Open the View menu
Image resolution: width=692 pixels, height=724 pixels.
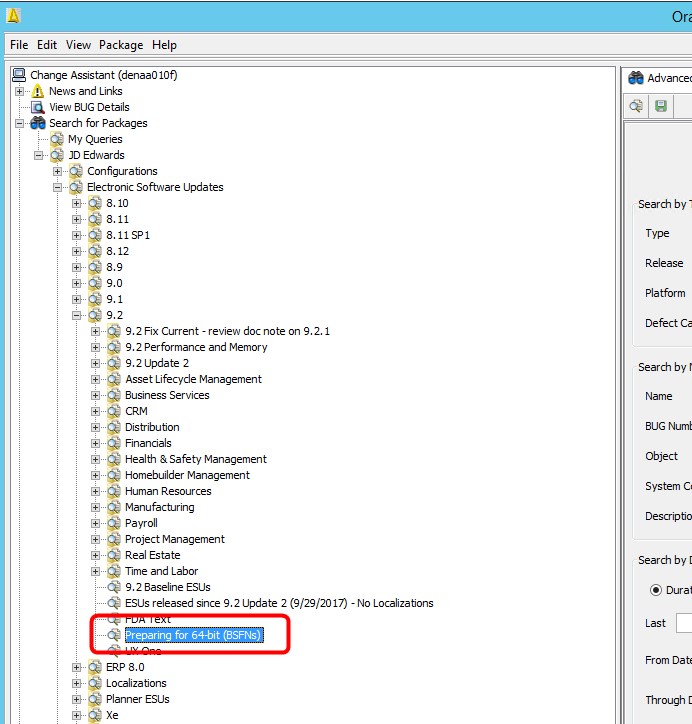[78, 45]
